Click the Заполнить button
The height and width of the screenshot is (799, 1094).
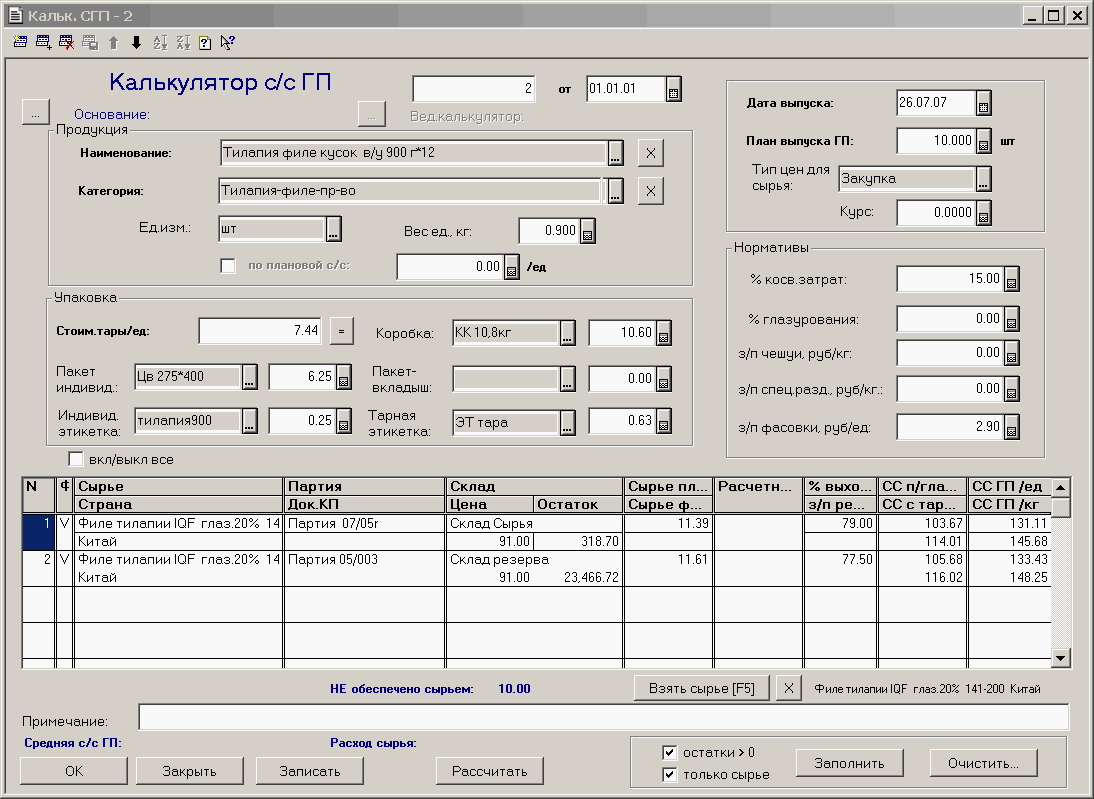click(850, 763)
